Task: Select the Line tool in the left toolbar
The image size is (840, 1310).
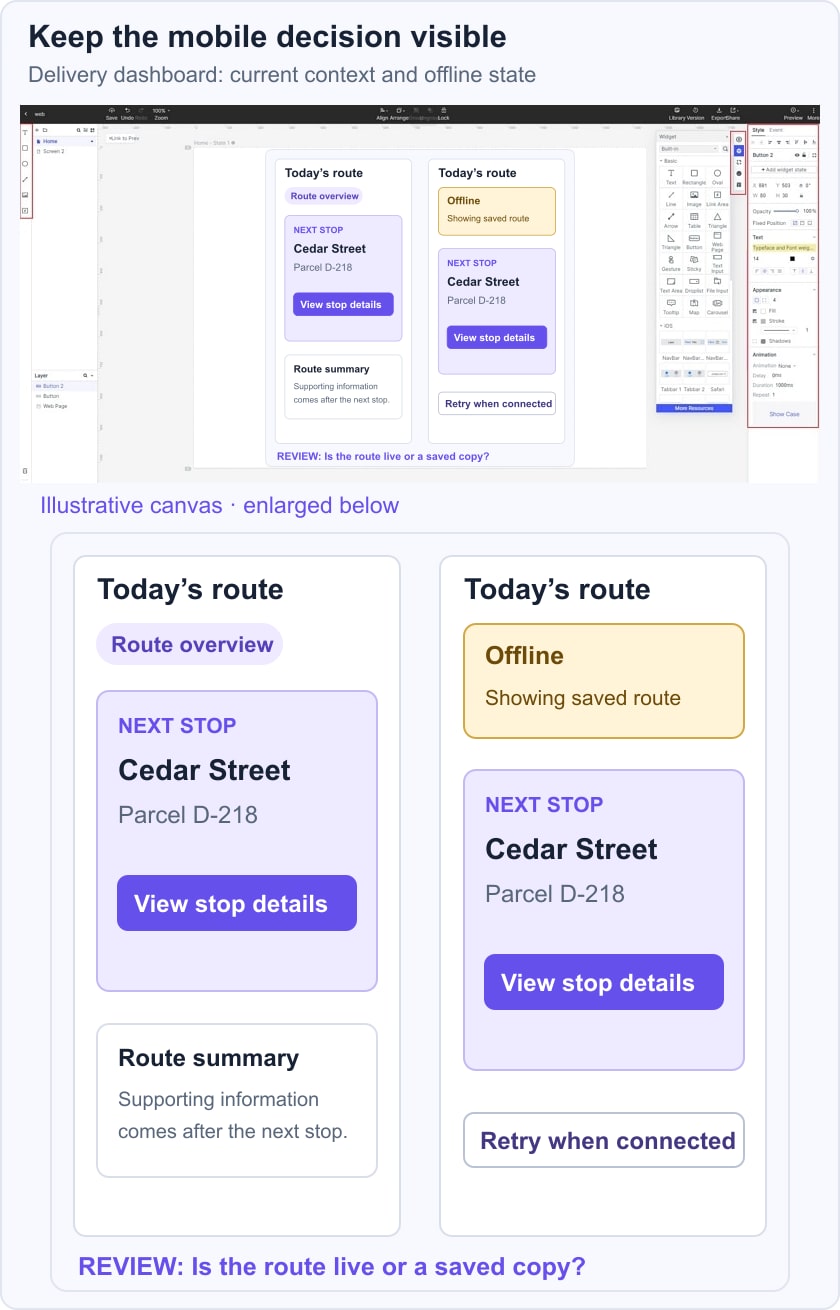Action: click(25, 179)
